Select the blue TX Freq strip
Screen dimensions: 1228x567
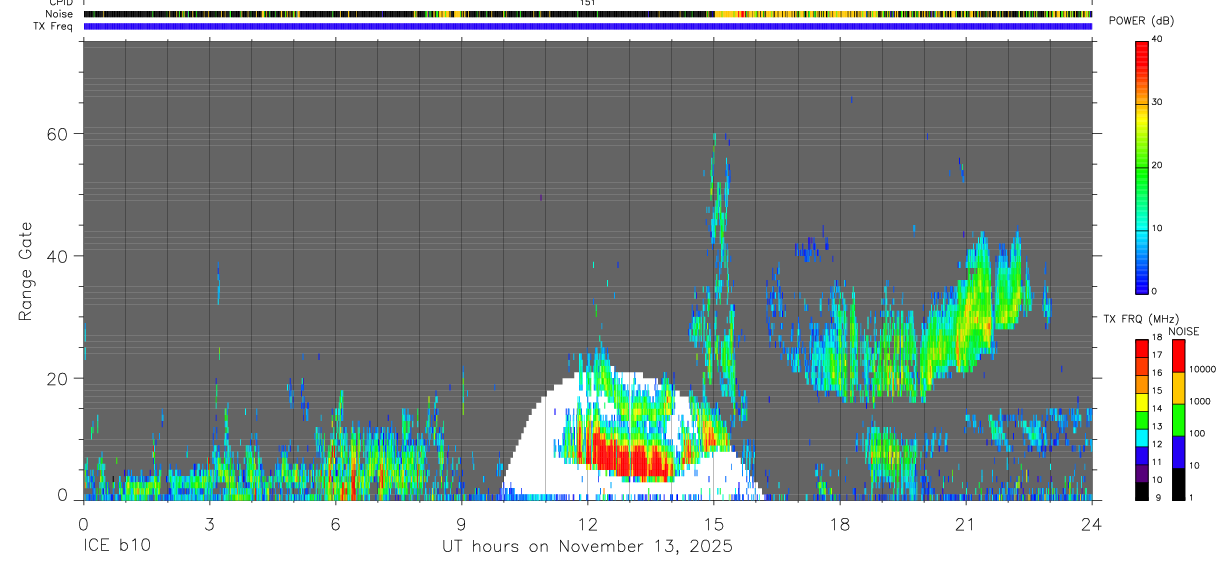click(588, 26)
